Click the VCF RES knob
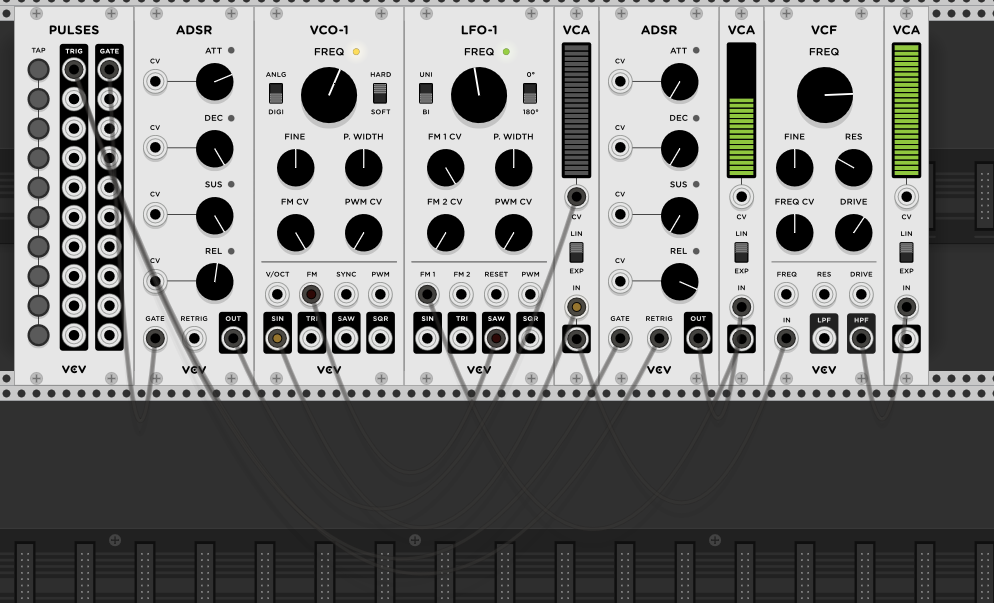The width and height of the screenshot is (994, 603). point(853,168)
